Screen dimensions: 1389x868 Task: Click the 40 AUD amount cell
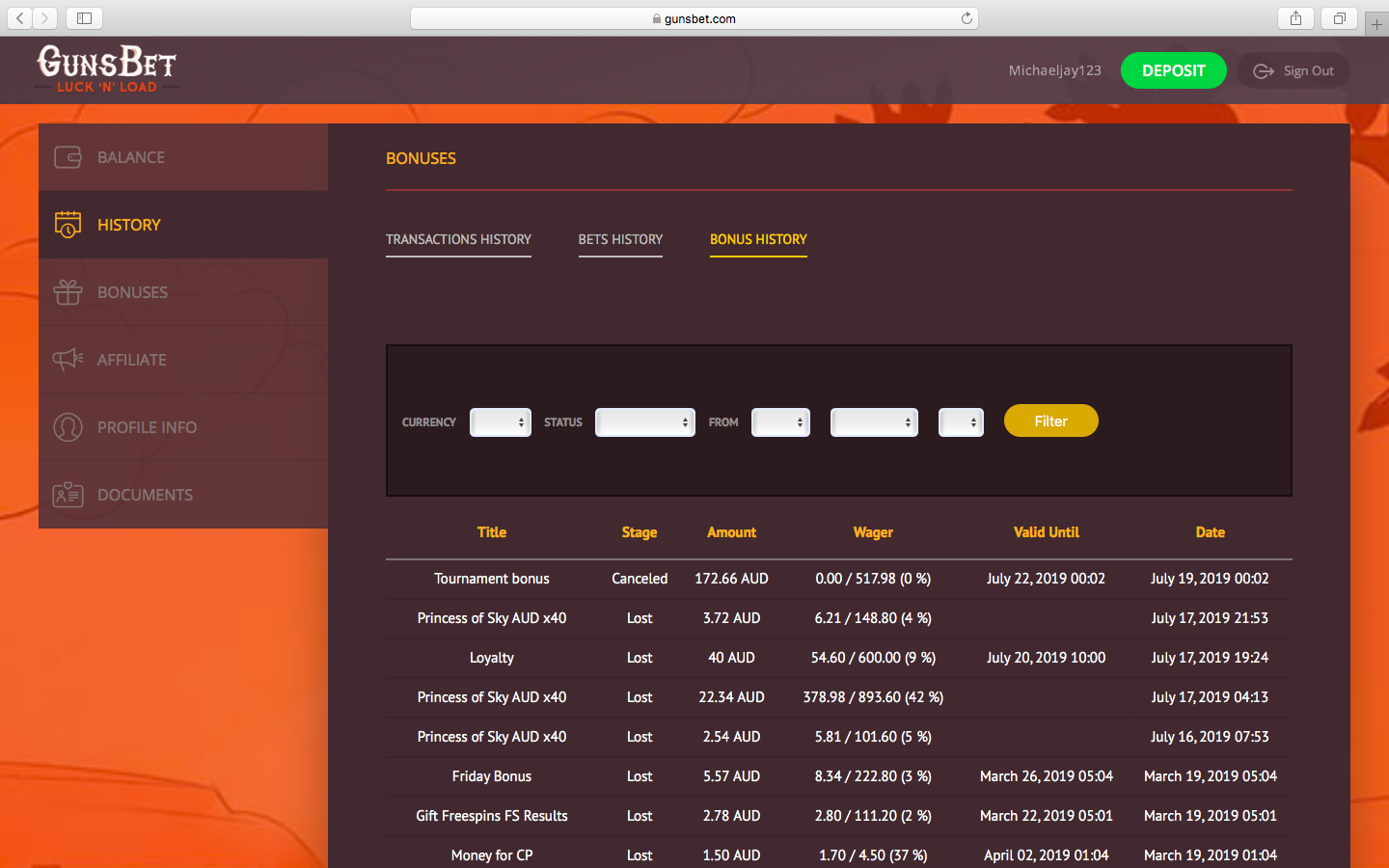tap(732, 658)
